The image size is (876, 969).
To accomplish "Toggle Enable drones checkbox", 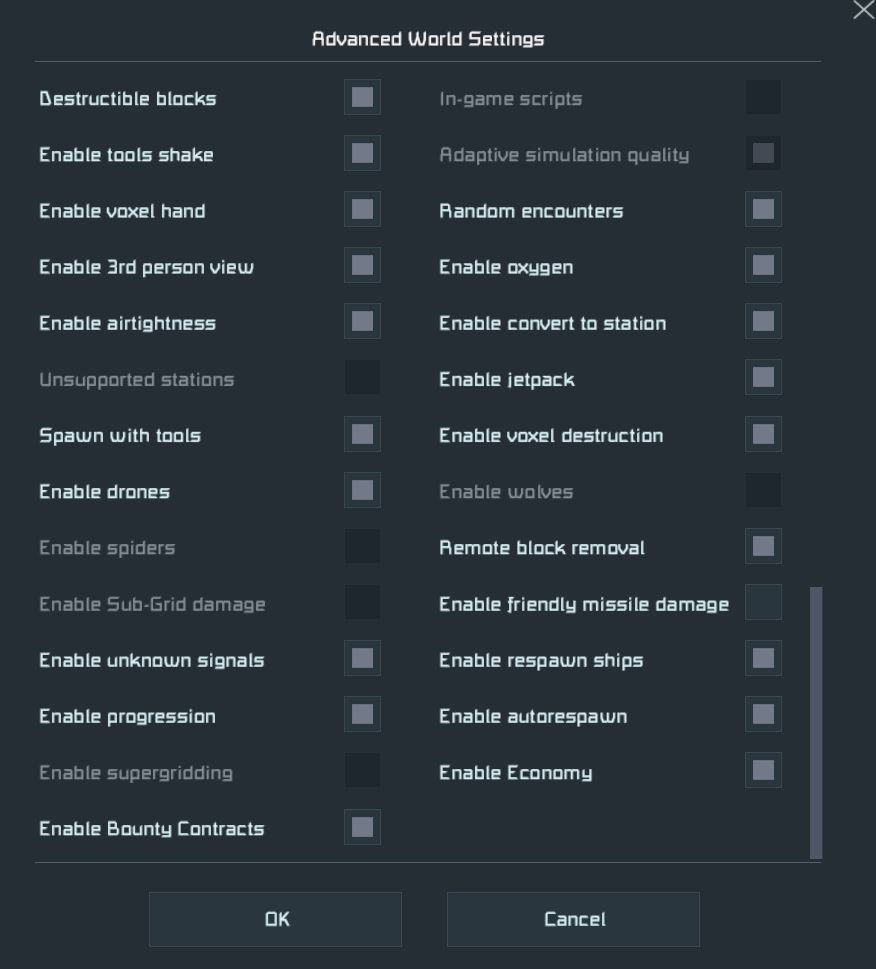I will 362,490.
